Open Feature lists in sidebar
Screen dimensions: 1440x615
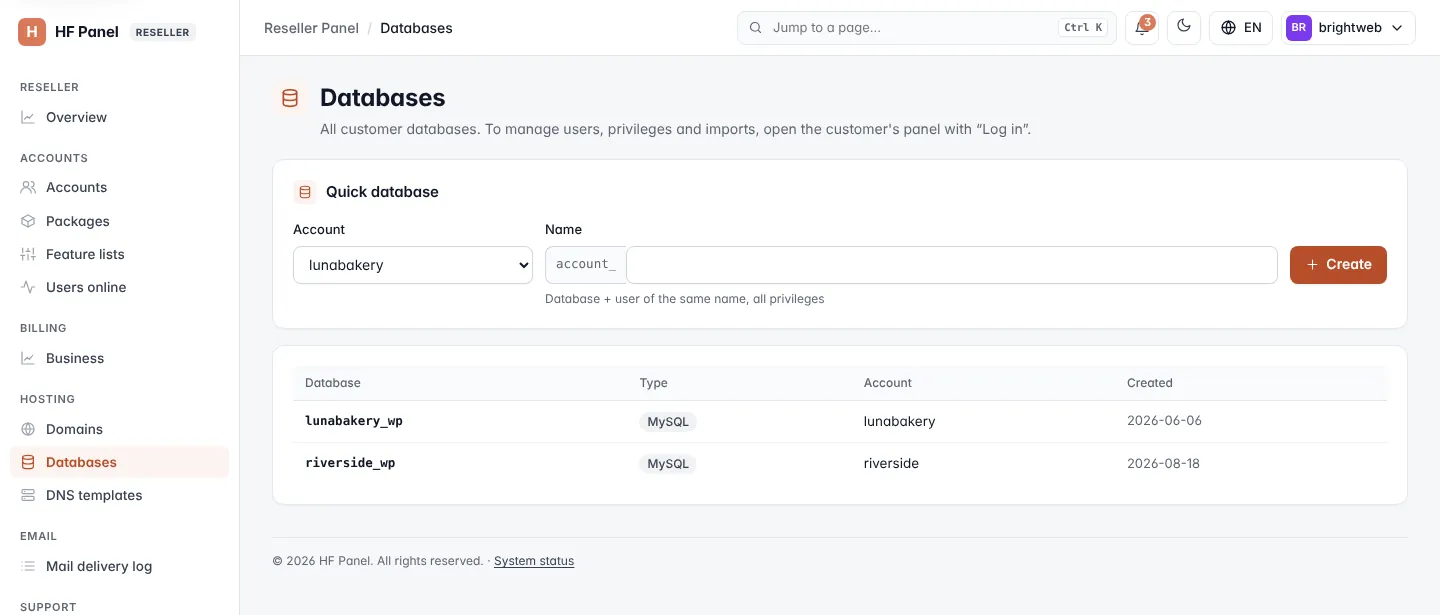click(x=119, y=254)
